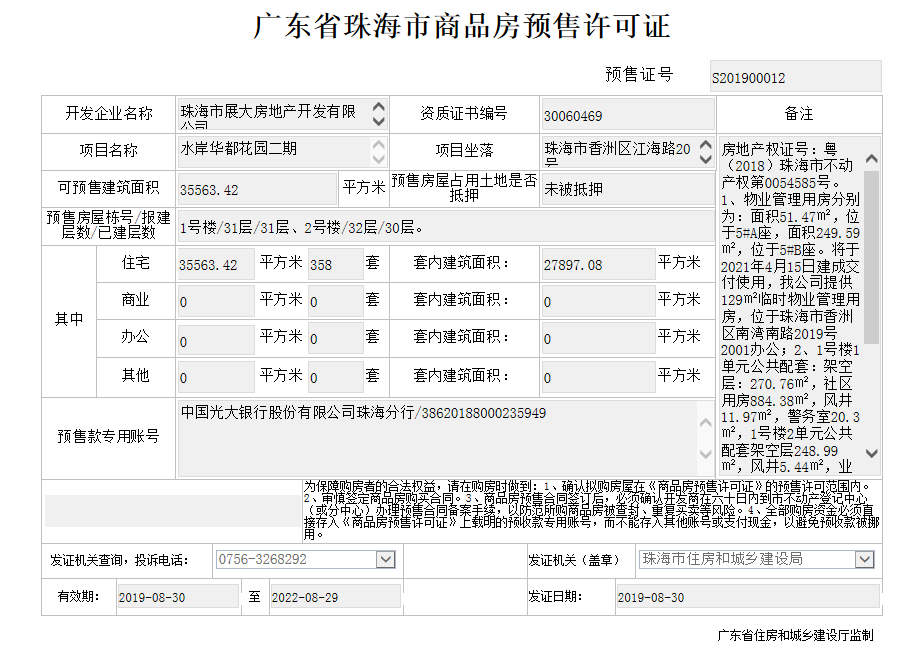The width and height of the screenshot is (905, 650).
Task: Click up arrow in project name field
Action: (x=378, y=144)
